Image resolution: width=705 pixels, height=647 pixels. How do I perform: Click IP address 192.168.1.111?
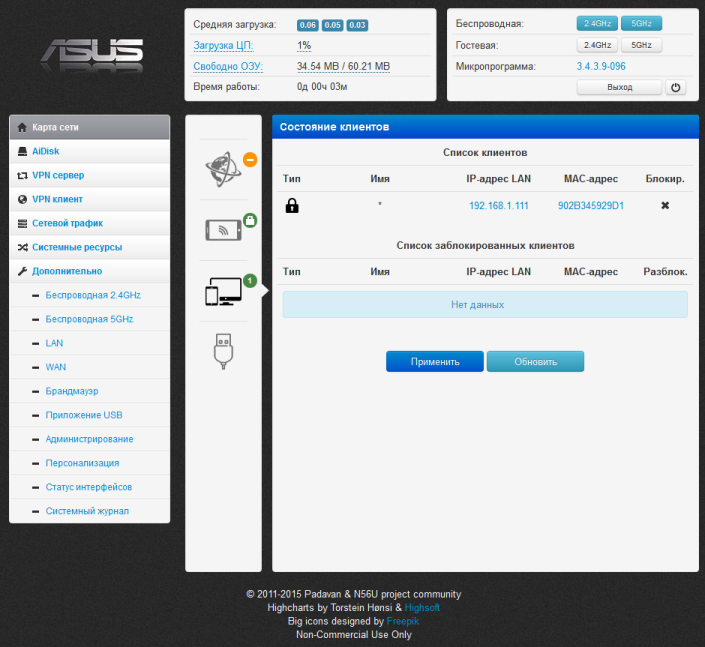[499, 205]
